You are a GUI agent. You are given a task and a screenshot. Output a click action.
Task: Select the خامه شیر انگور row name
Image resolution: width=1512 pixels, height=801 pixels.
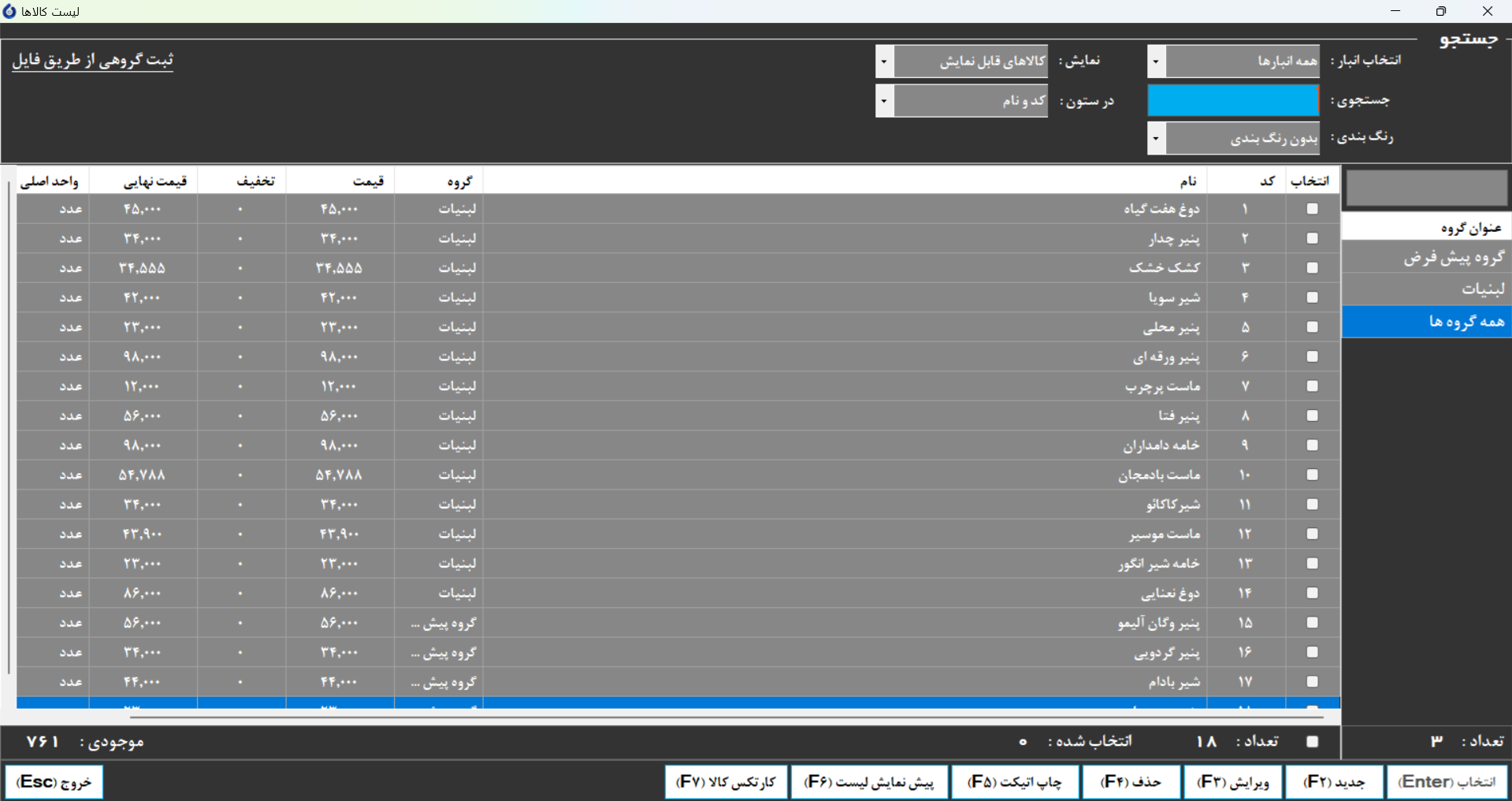pyautogui.click(x=1159, y=564)
